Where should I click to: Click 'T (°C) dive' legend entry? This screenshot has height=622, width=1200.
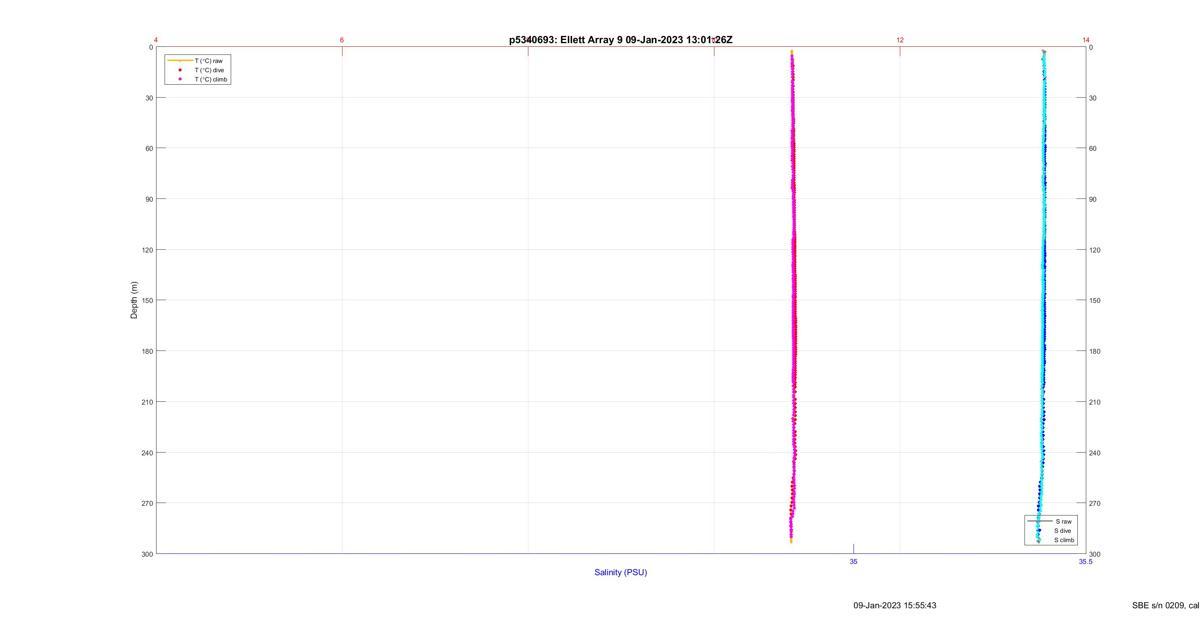[209, 70]
